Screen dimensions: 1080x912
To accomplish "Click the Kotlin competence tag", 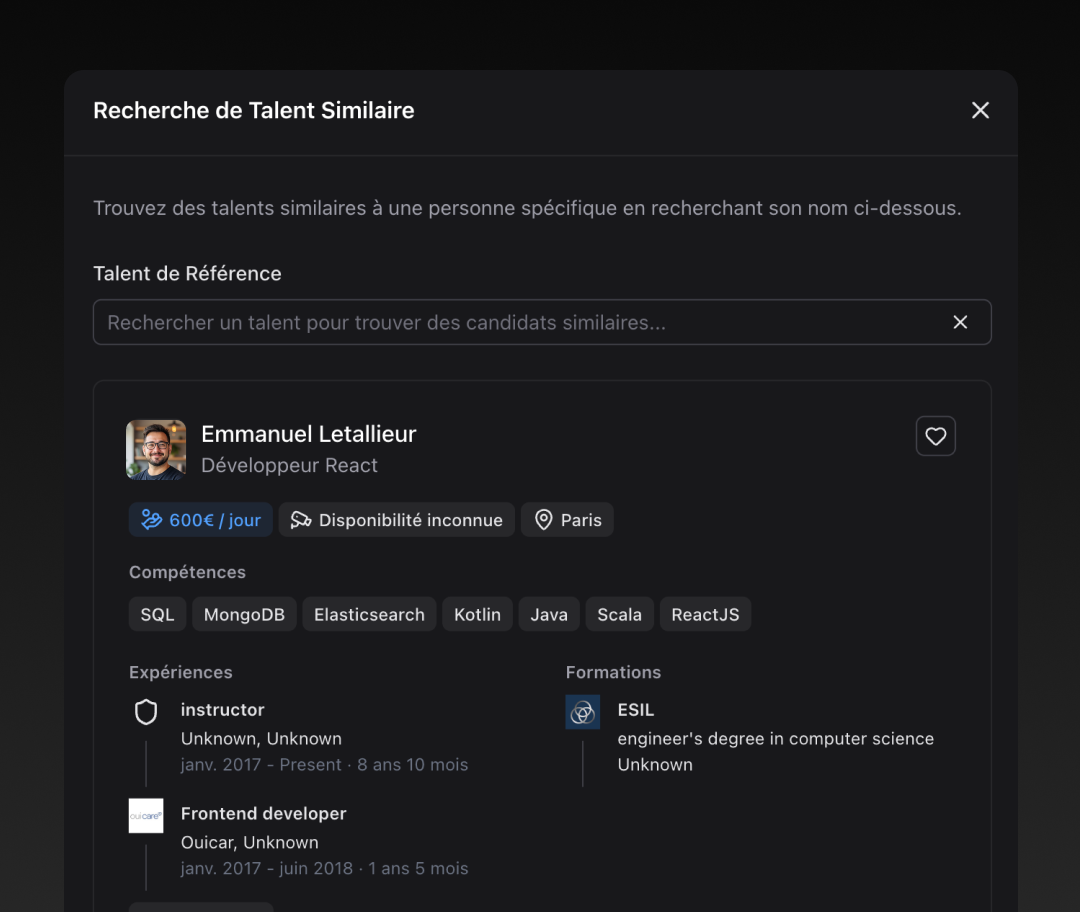I will 477,614.
